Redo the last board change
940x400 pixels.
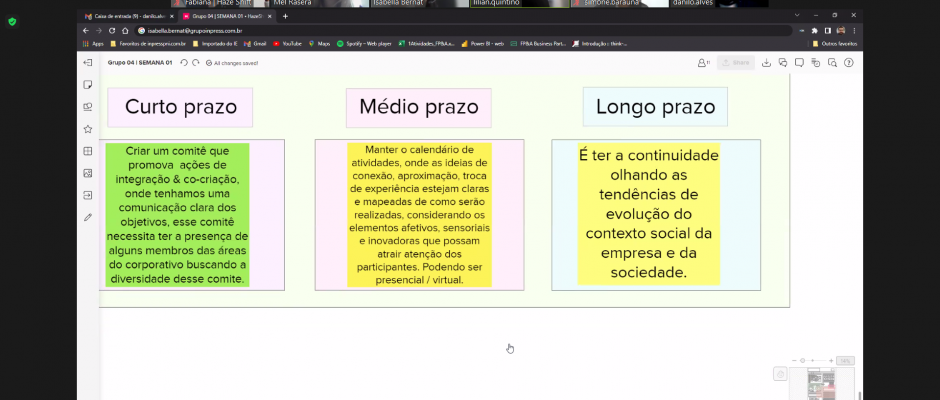point(195,62)
